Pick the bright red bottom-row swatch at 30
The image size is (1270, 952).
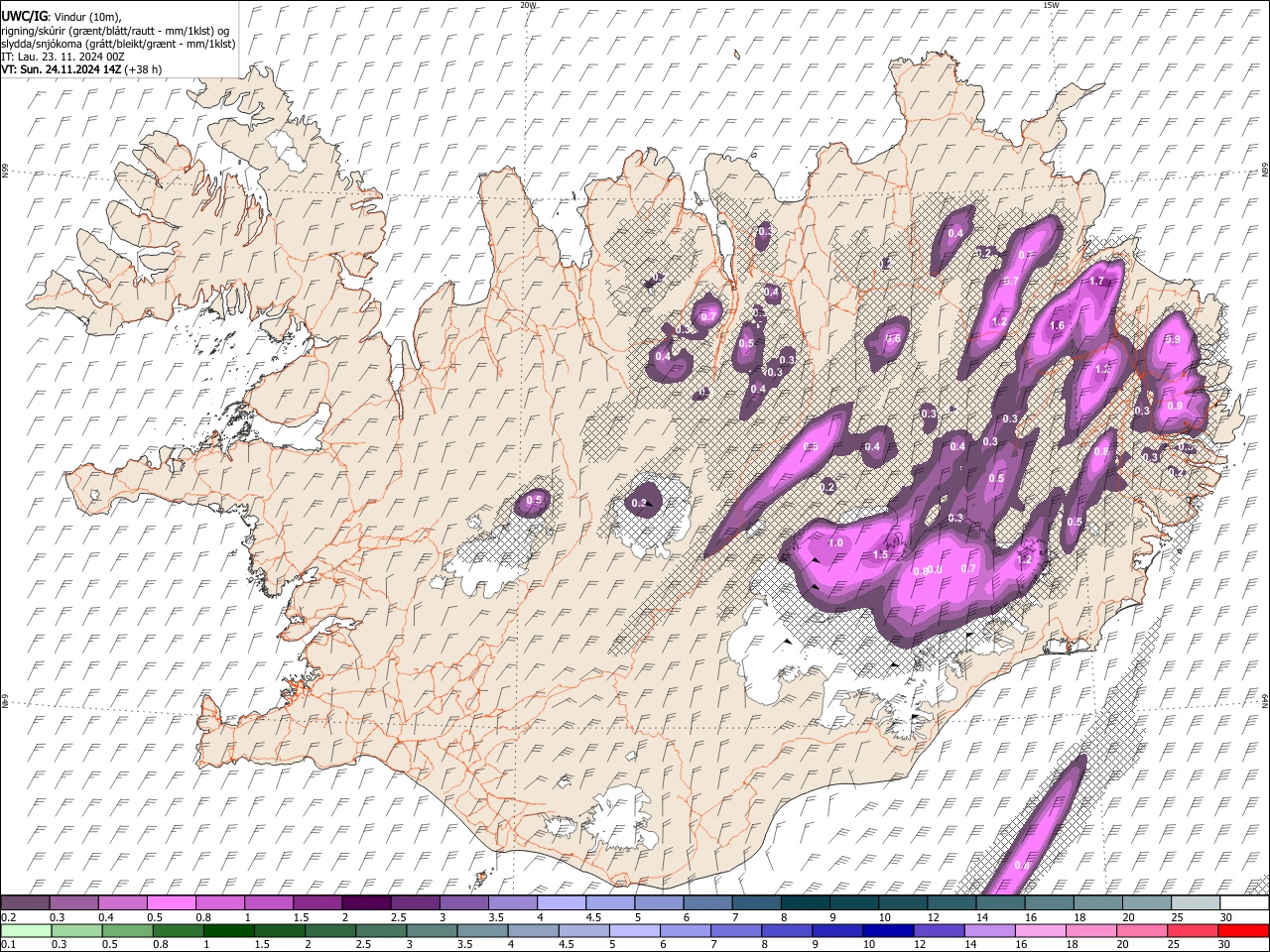[1244, 930]
